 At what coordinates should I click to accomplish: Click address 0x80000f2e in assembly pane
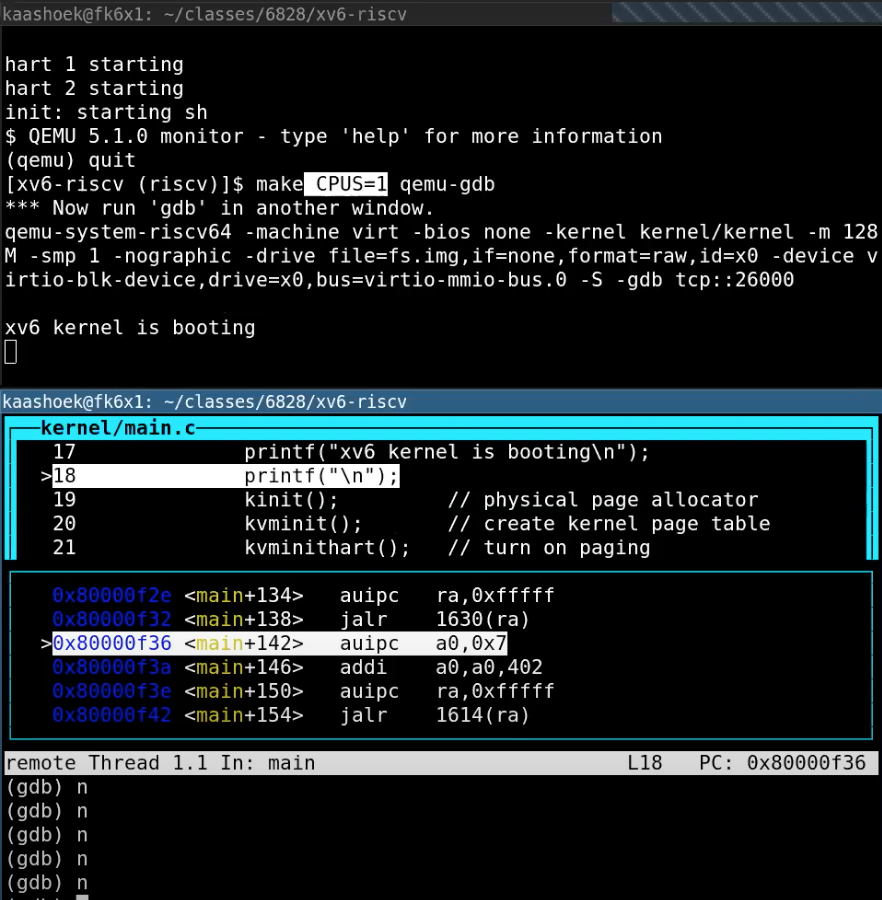111,596
